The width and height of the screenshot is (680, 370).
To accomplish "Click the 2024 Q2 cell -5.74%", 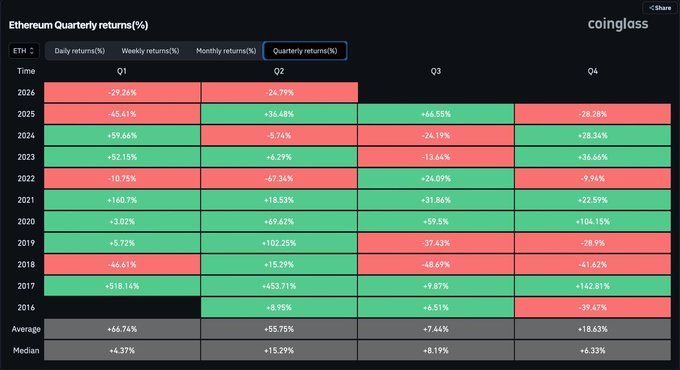I will [279, 135].
